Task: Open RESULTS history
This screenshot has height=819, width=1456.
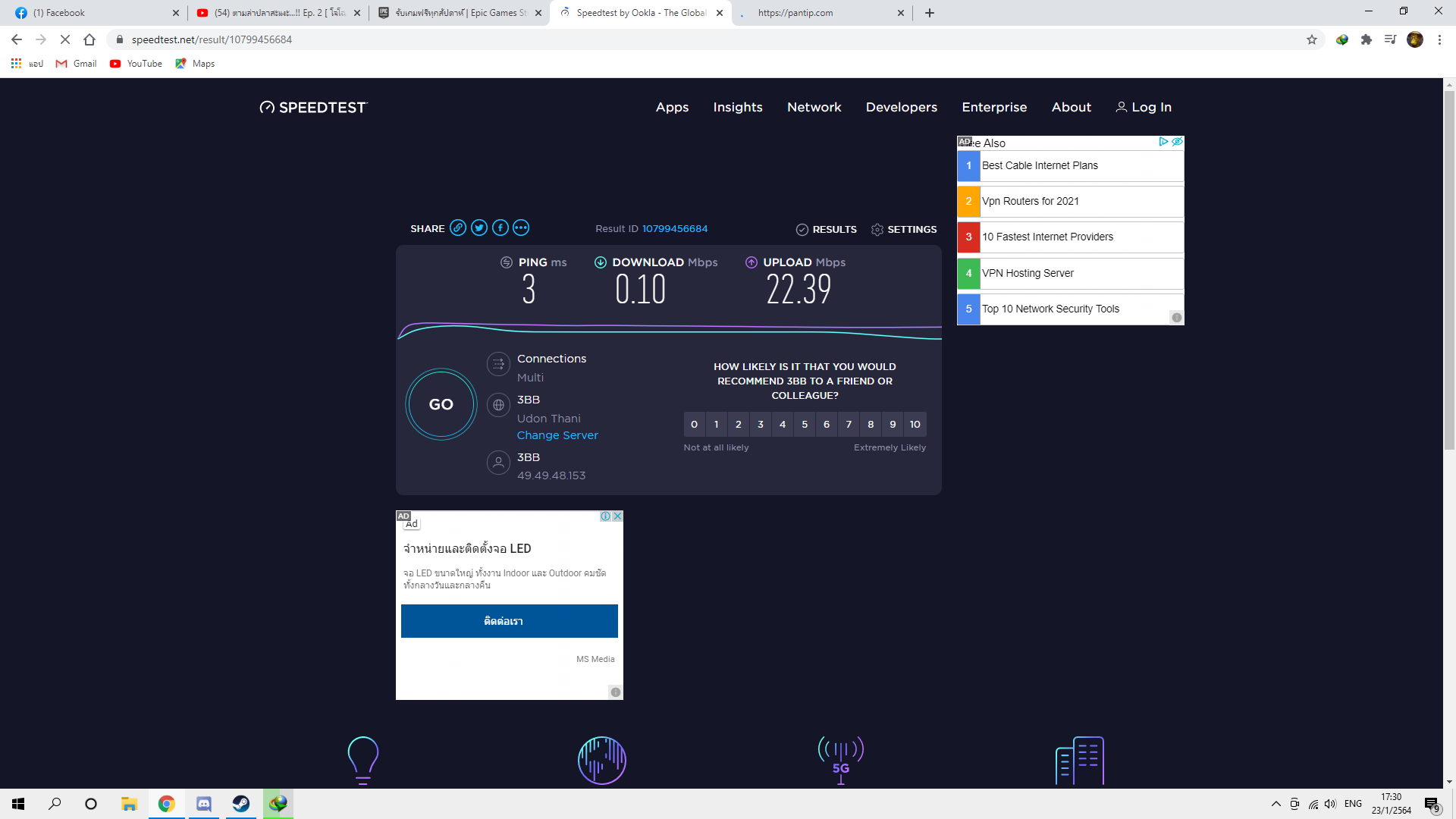Action: [x=827, y=229]
